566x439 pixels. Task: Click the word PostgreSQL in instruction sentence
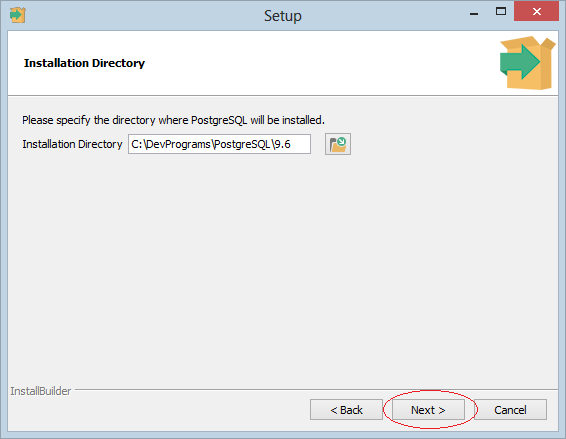(x=219, y=120)
